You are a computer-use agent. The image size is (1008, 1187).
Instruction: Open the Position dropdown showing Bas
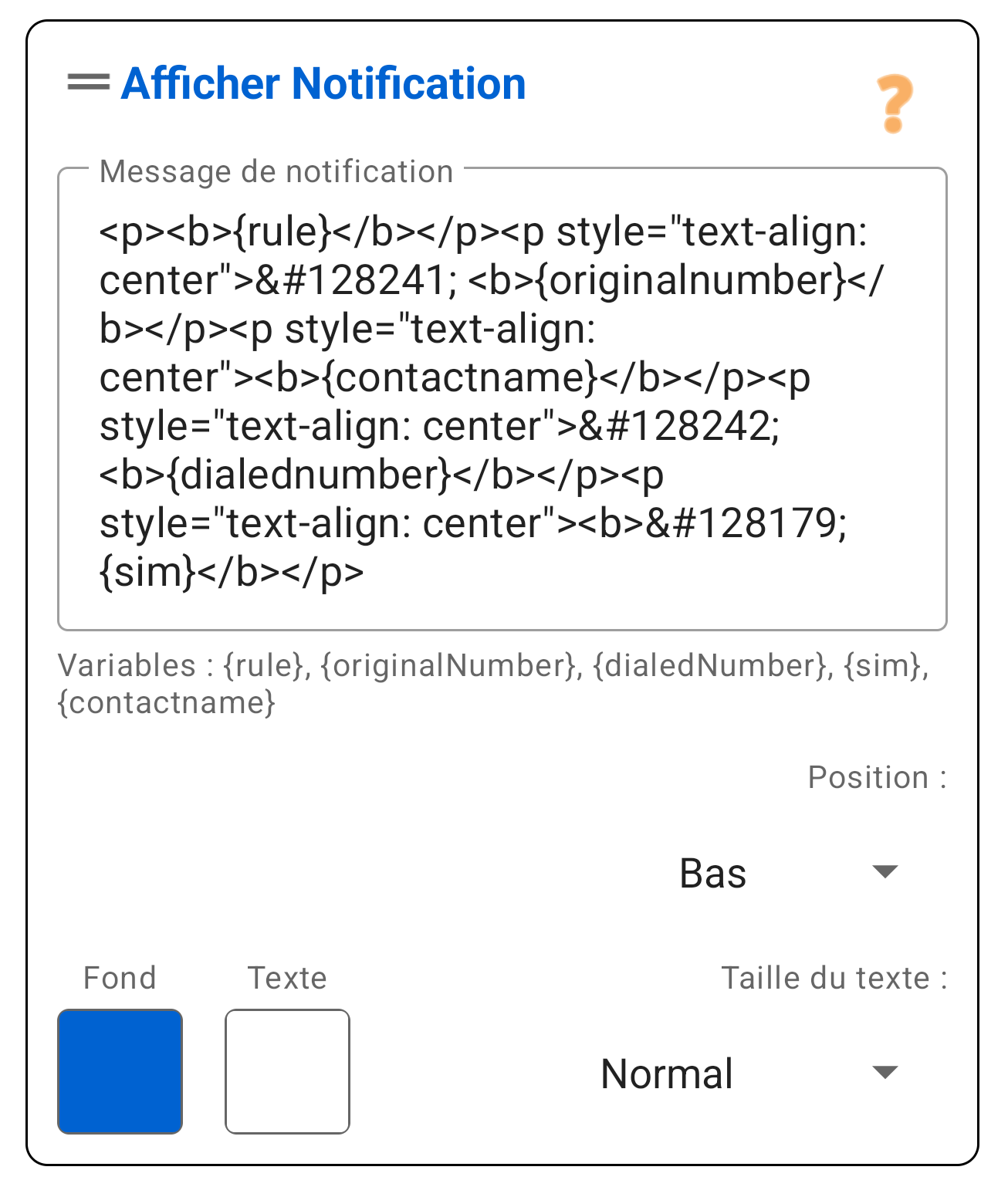[713, 873]
